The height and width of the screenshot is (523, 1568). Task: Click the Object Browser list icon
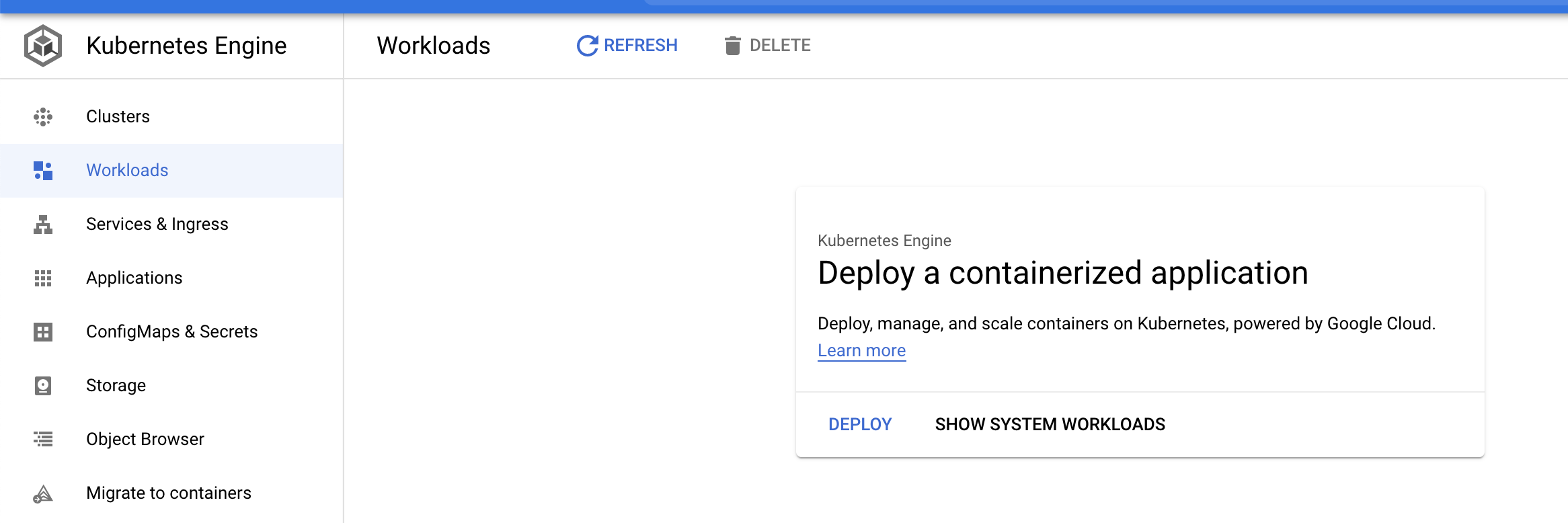click(43, 440)
